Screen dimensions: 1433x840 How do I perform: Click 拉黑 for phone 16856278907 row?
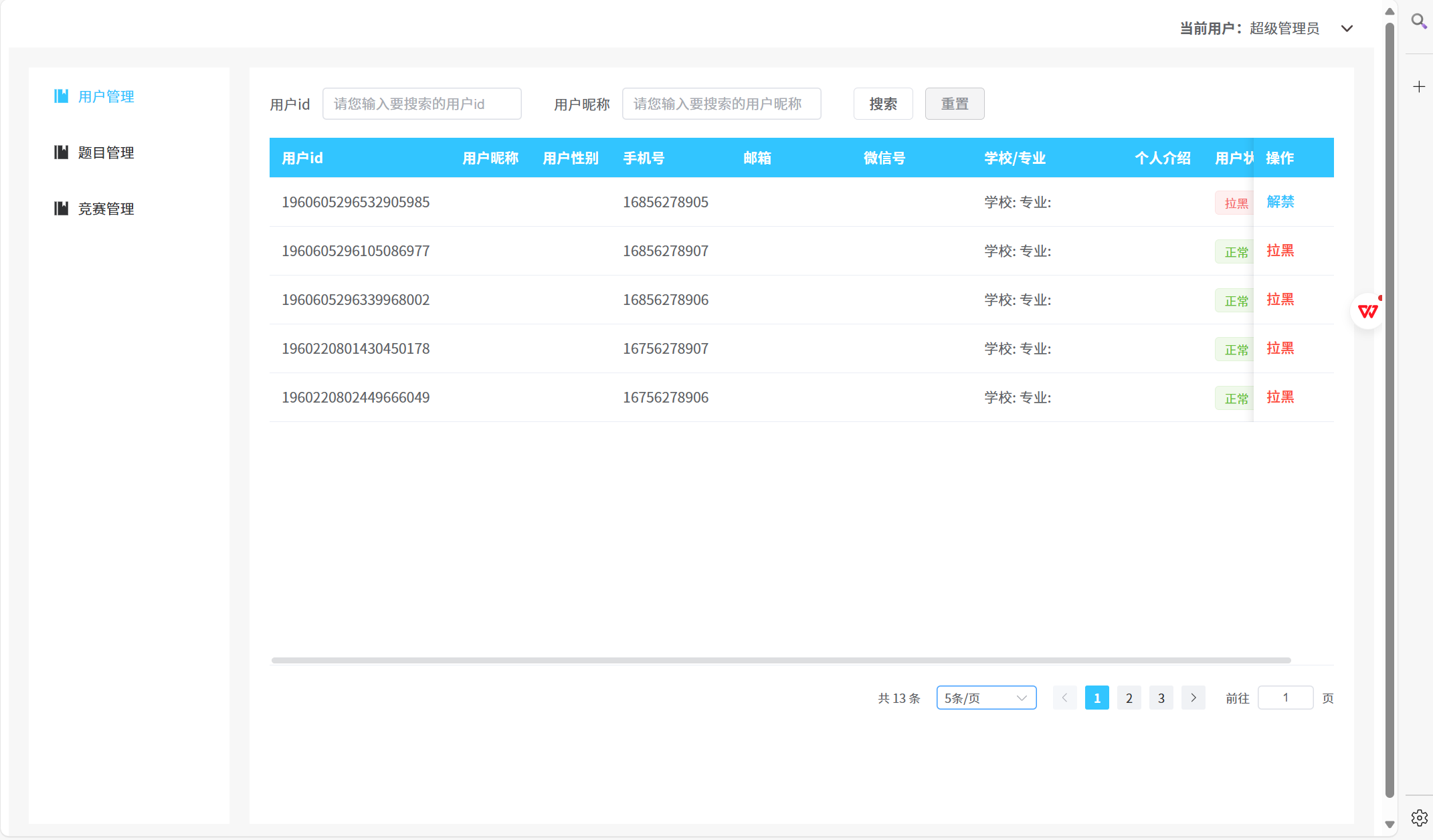pyautogui.click(x=1280, y=251)
